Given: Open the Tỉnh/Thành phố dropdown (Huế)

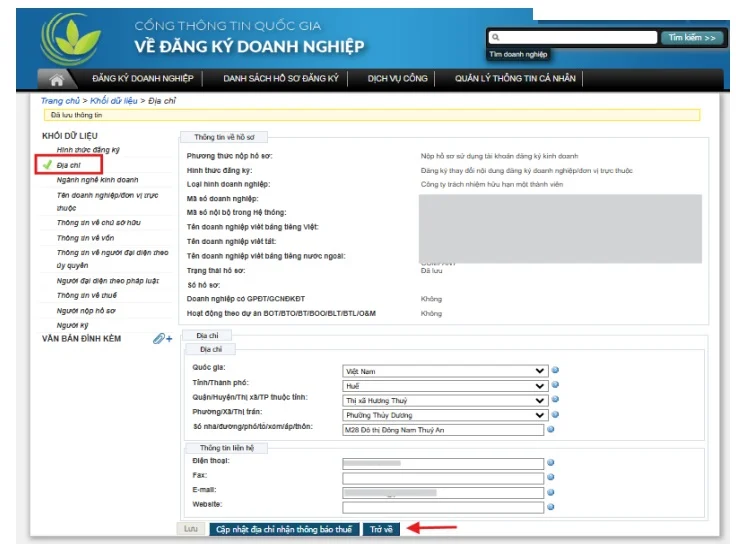Looking at the screenshot, I should tap(445, 386).
